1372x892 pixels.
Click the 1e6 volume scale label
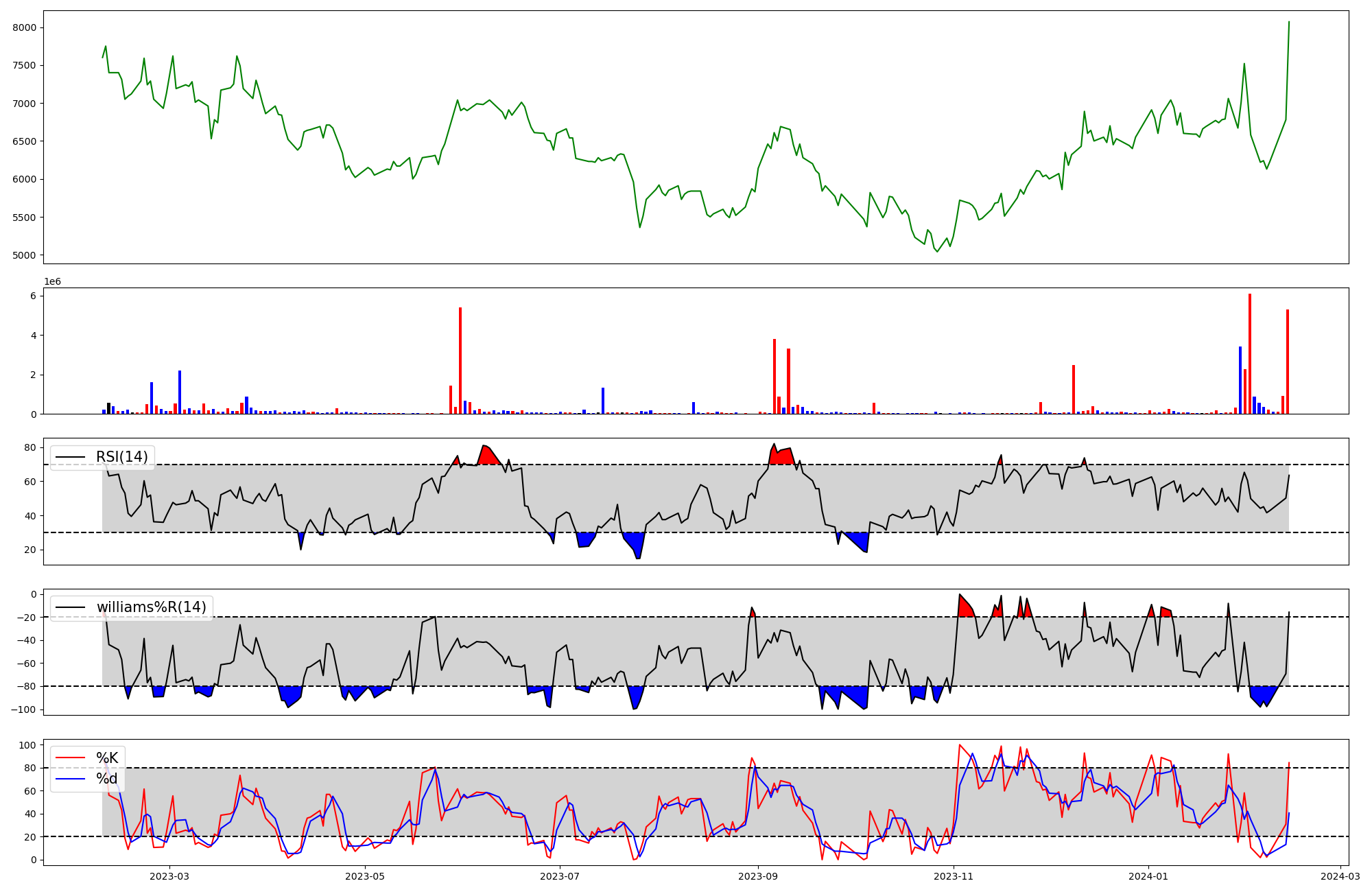coord(53,282)
